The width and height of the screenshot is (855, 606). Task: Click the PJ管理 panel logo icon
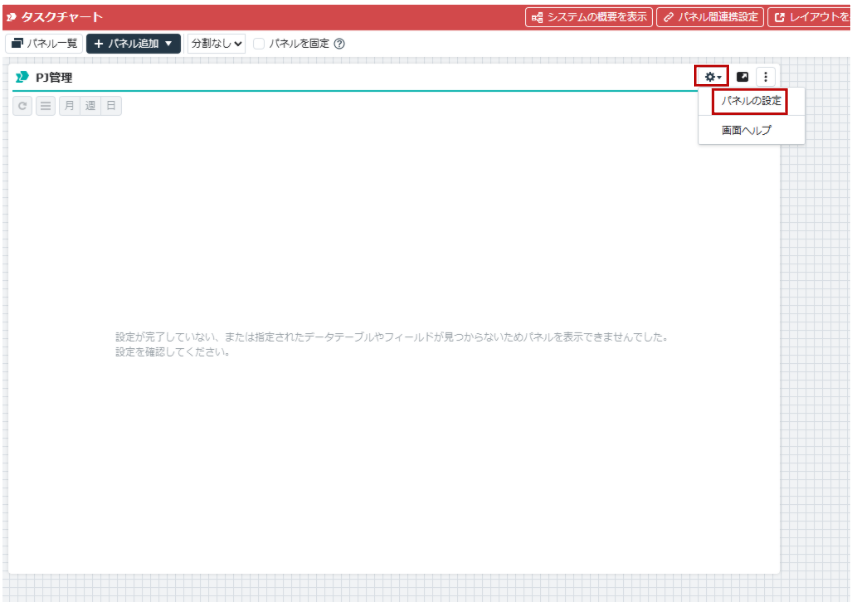click(x=22, y=77)
